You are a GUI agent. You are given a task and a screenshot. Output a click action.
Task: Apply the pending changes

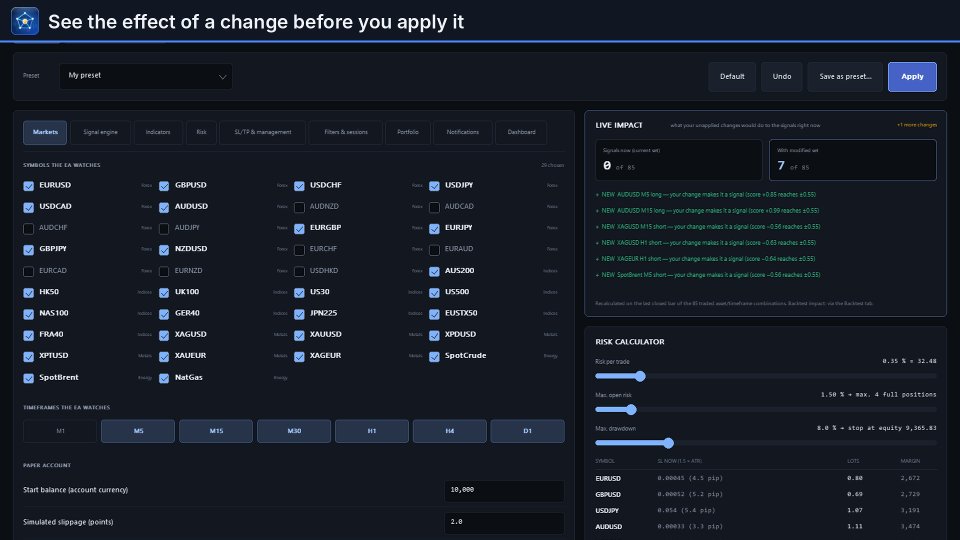pos(912,77)
